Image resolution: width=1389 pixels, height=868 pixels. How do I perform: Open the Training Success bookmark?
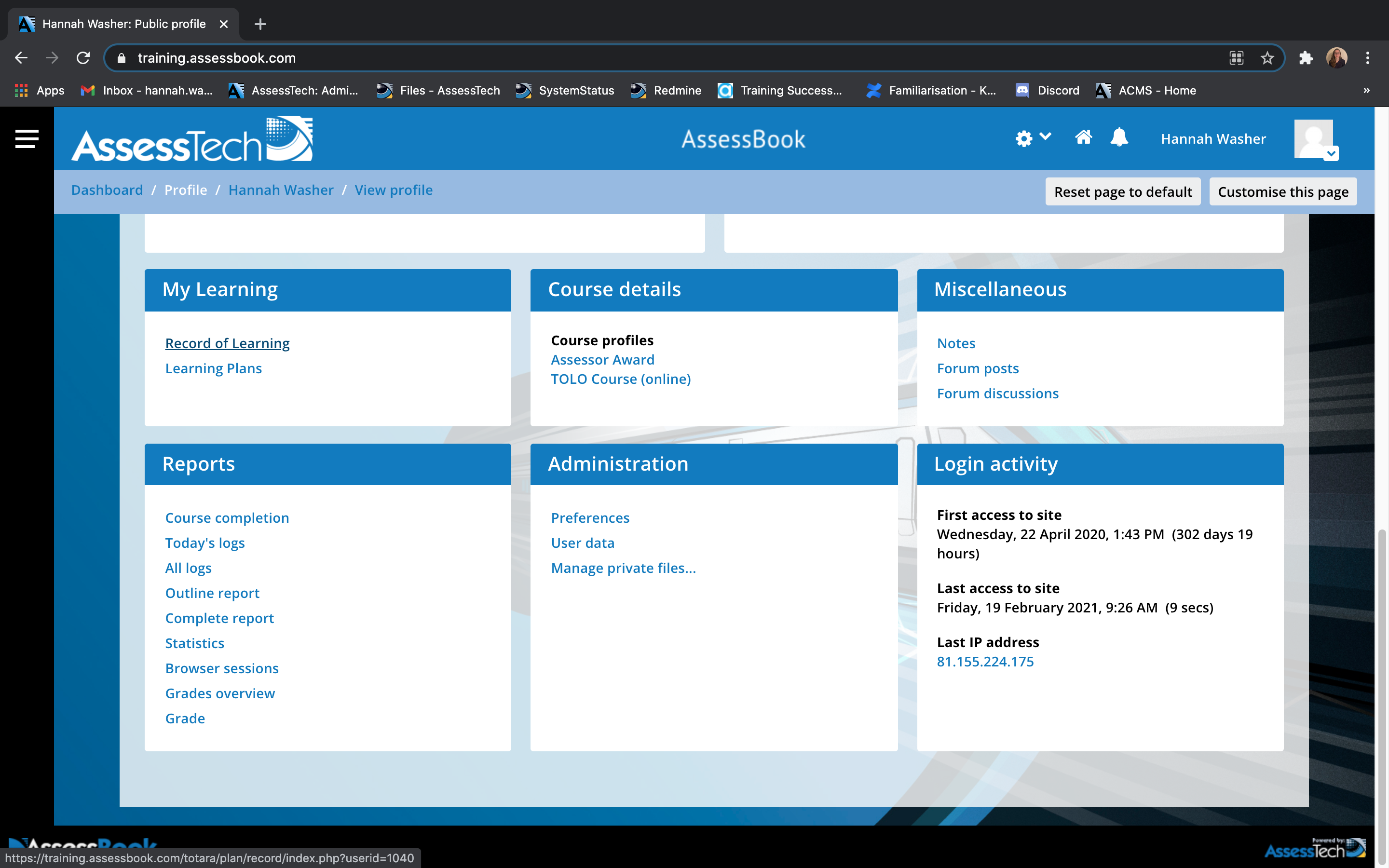pos(780,91)
